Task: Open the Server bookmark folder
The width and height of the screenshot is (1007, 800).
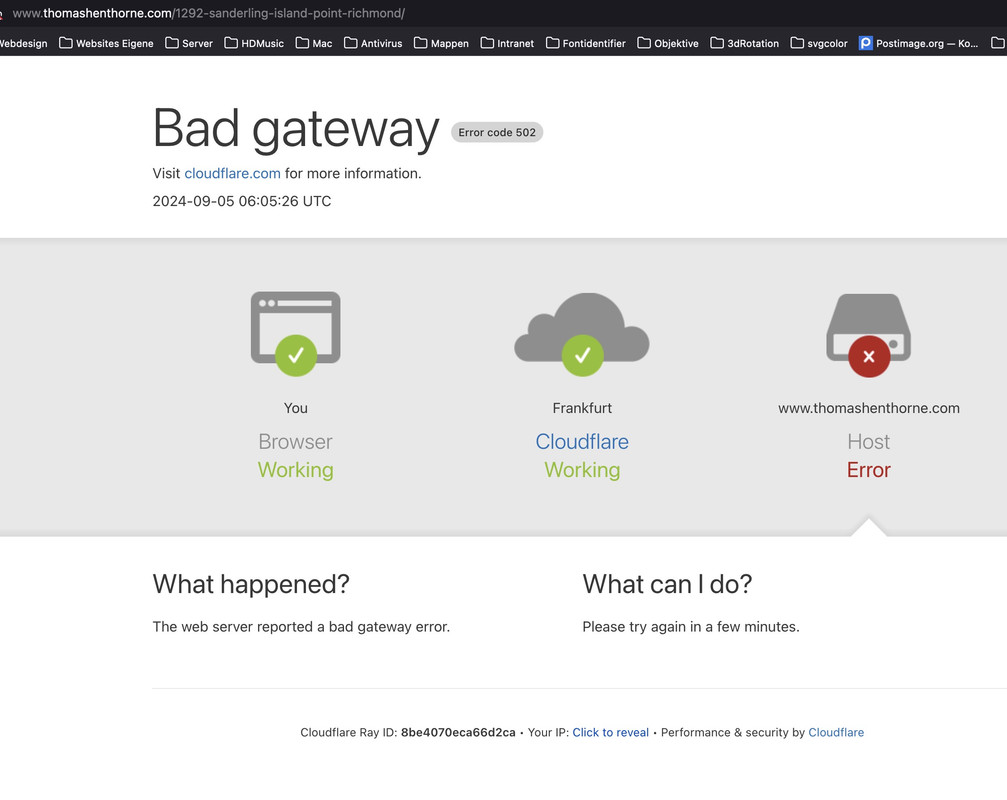Action: click(x=189, y=43)
